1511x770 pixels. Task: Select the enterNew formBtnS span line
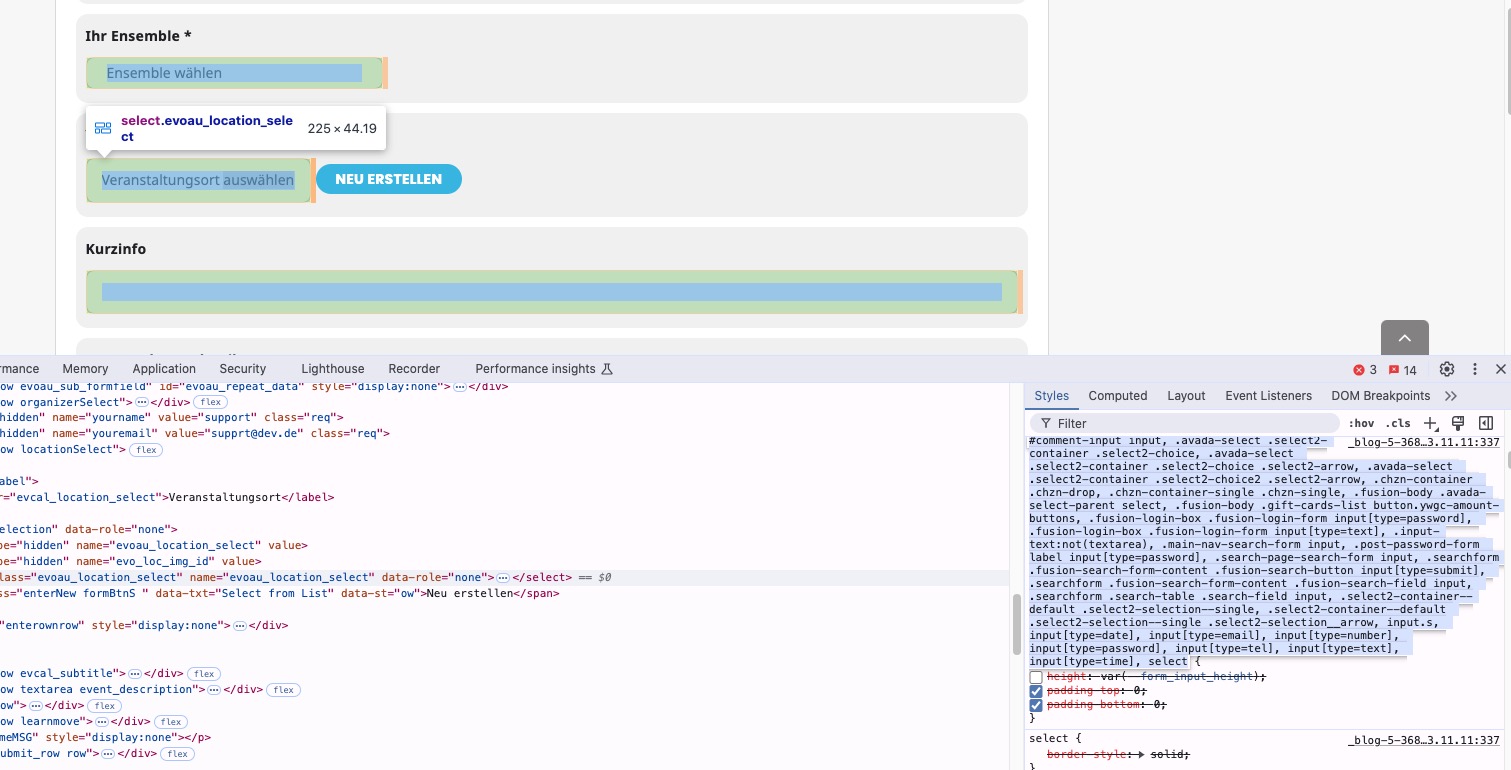pyautogui.click(x=280, y=594)
